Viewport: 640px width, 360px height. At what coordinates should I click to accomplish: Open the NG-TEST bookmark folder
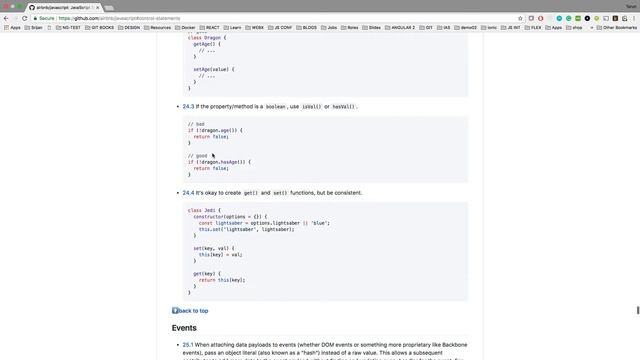[68, 28]
